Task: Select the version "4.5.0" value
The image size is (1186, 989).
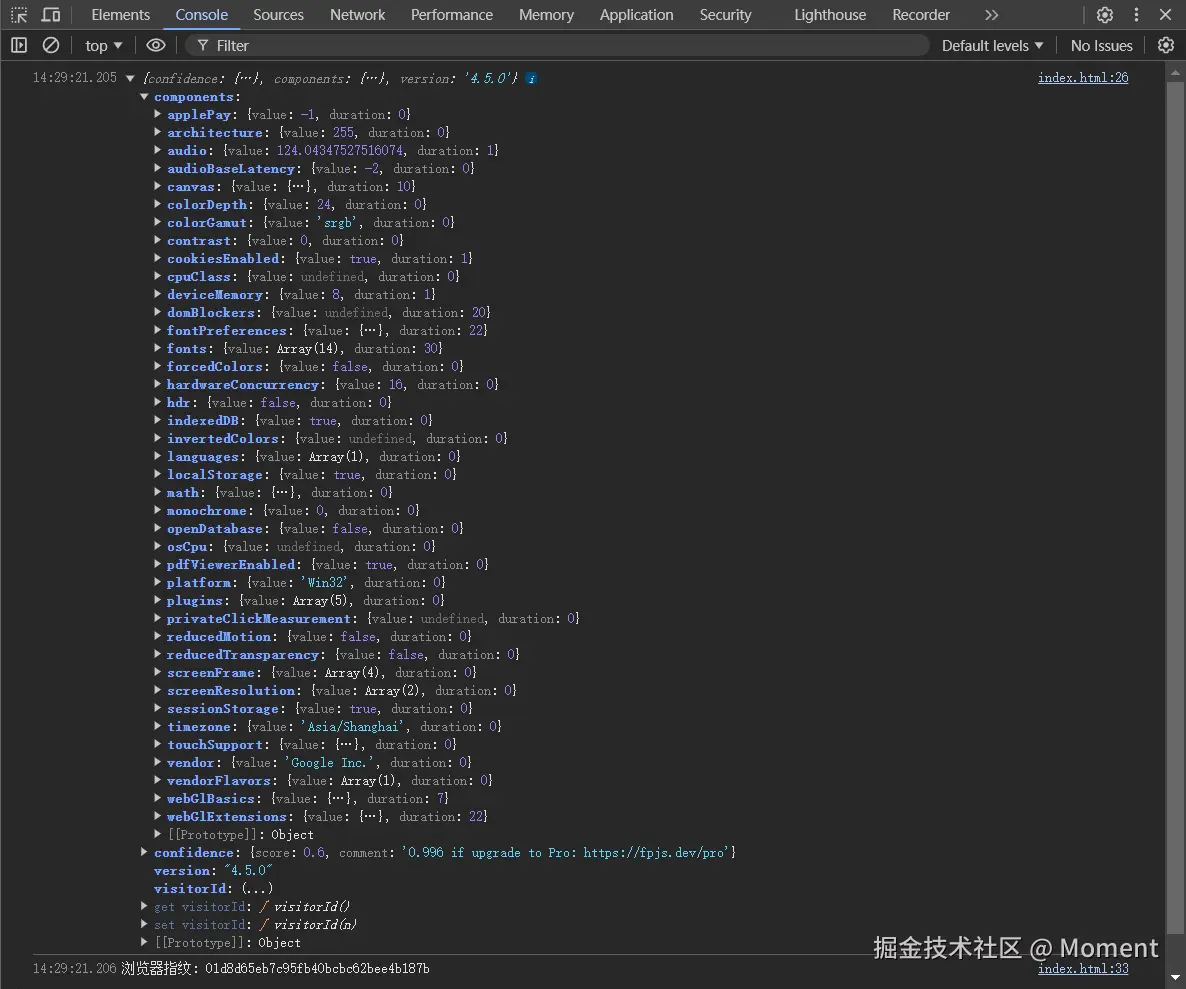Action: point(248,870)
